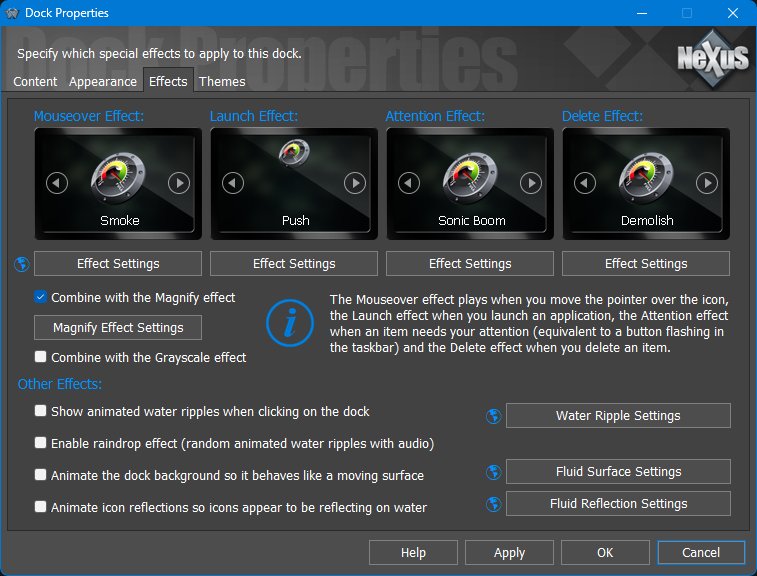
Task: Open Effect Settings for the Attention effect
Action: pos(470,264)
